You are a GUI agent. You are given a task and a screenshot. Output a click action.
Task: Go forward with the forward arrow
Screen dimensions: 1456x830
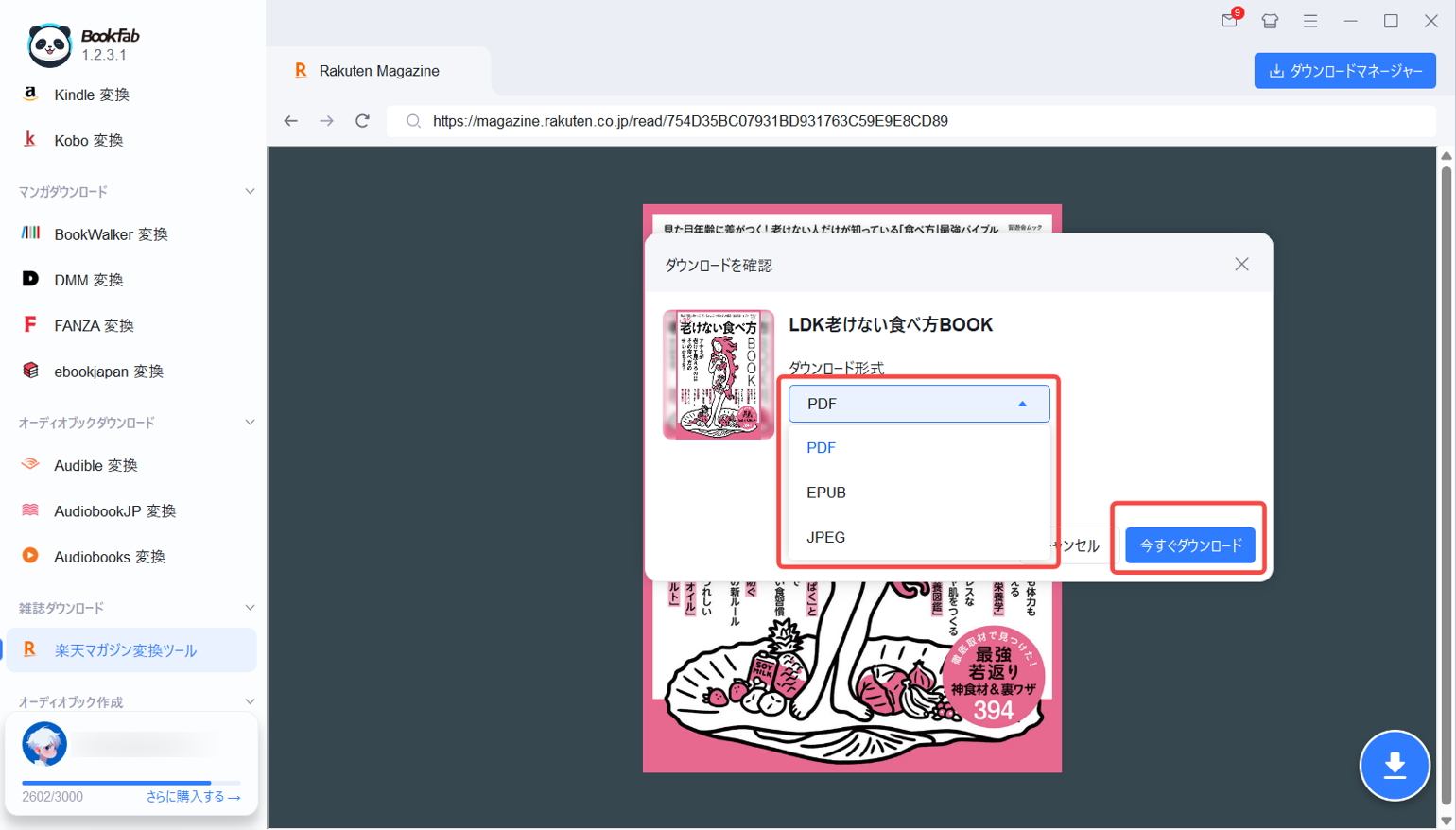coord(327,121)
